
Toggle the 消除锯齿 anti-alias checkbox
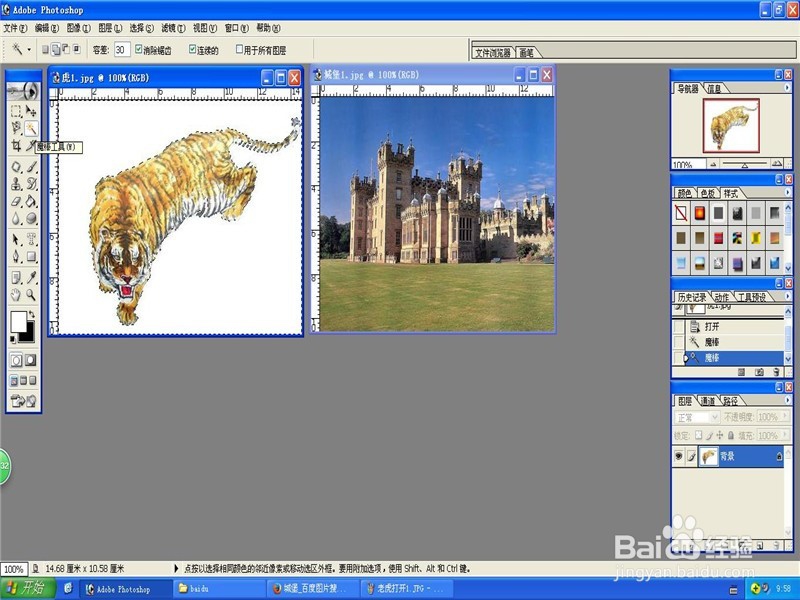[x=138, y=49]
